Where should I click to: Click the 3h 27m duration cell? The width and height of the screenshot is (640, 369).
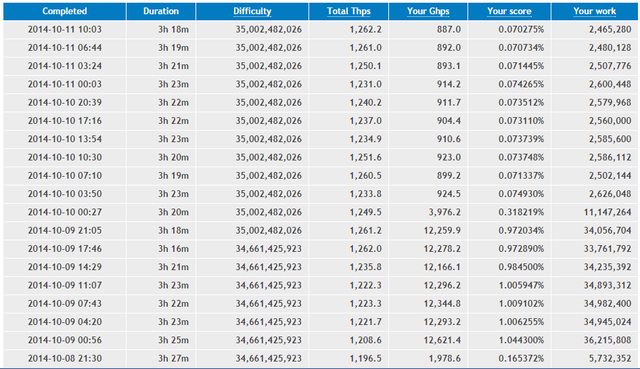[173, 358]
